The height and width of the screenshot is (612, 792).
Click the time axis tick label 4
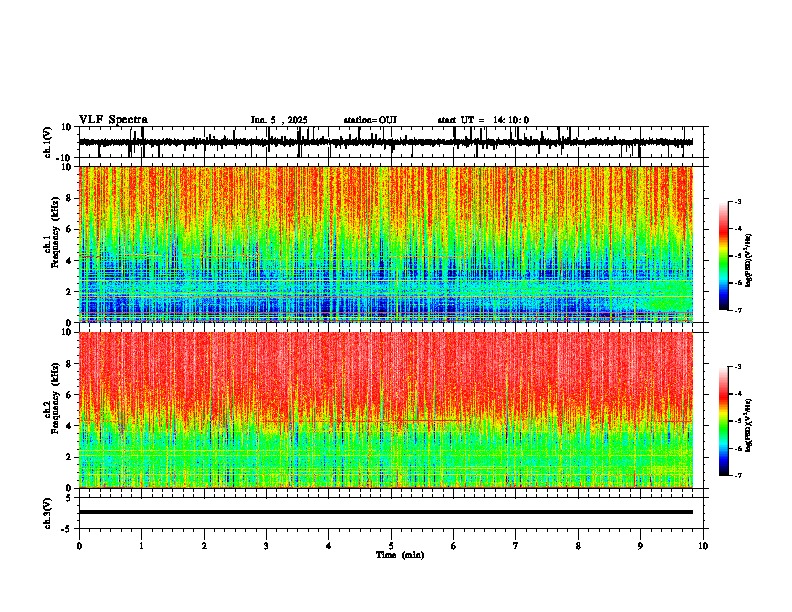pyautogui.click(x=329, y=546)
